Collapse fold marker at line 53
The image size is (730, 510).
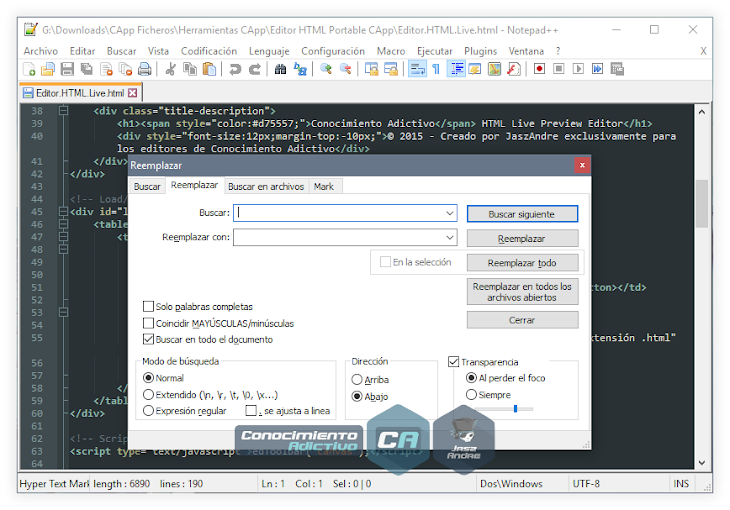click(63, 312)
